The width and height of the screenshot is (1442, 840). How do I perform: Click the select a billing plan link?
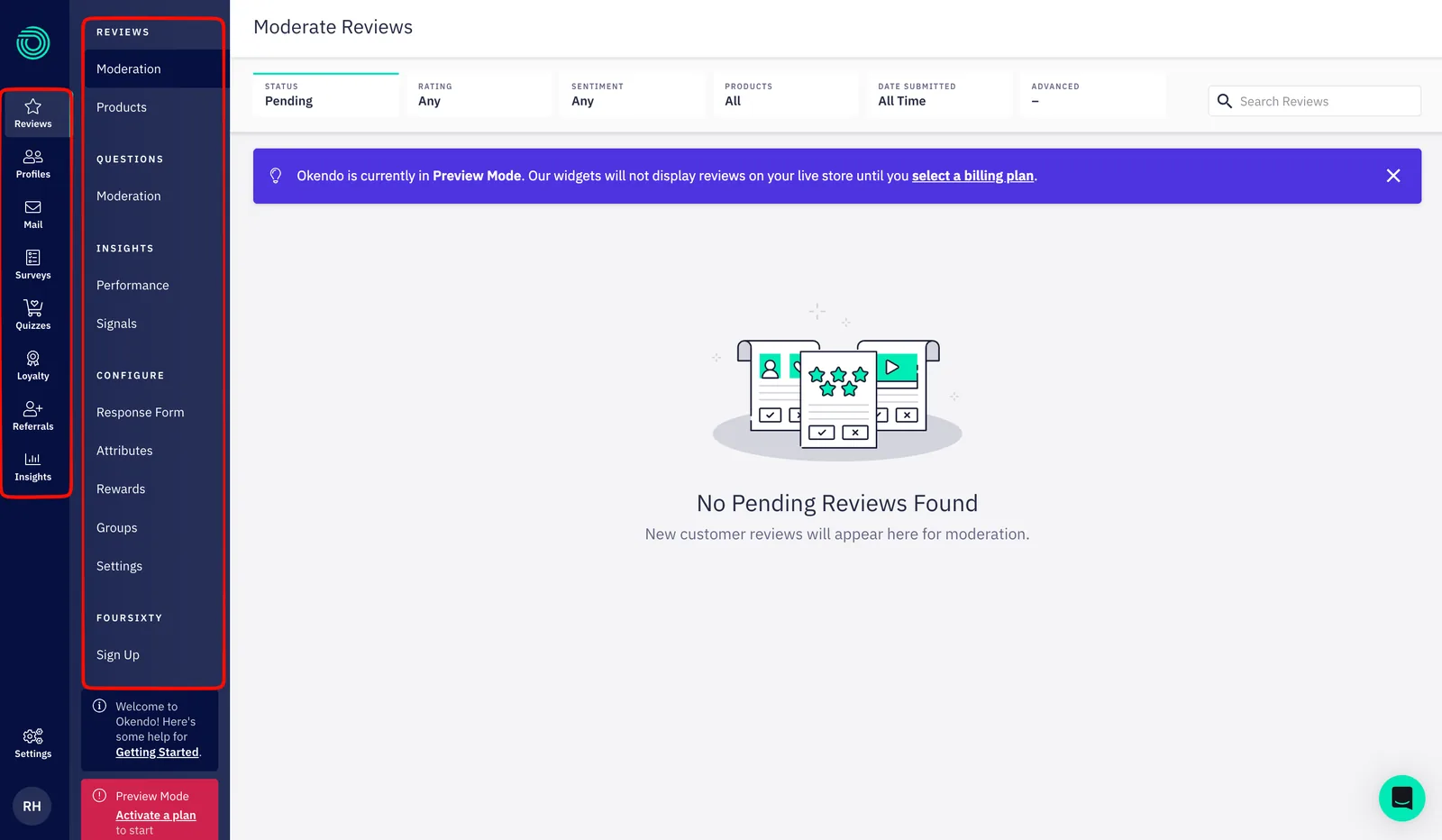tap(972, 176)
